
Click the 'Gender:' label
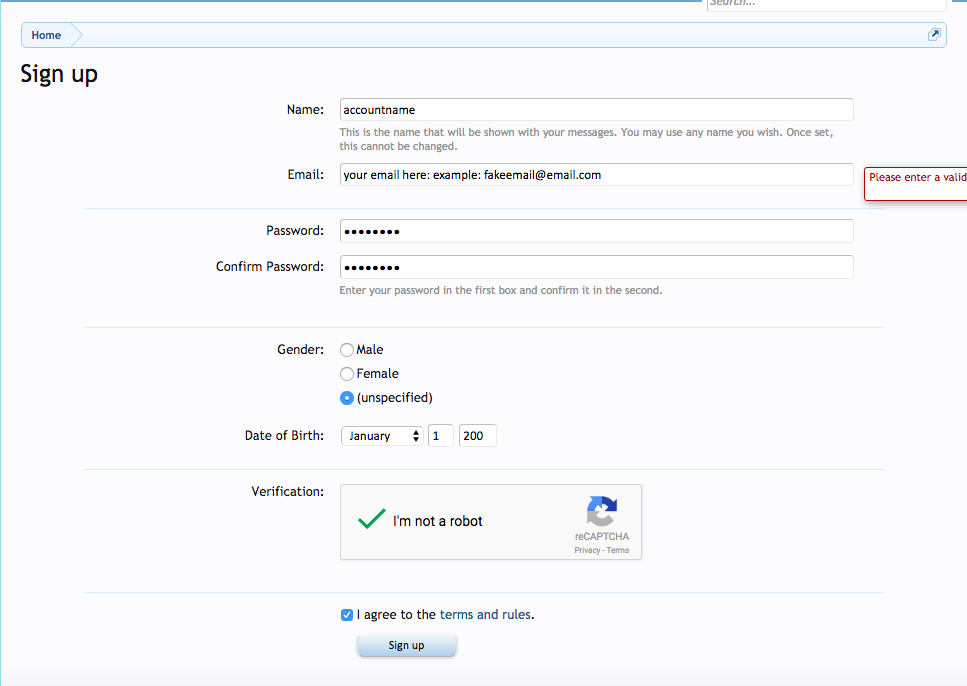(300, 350)
